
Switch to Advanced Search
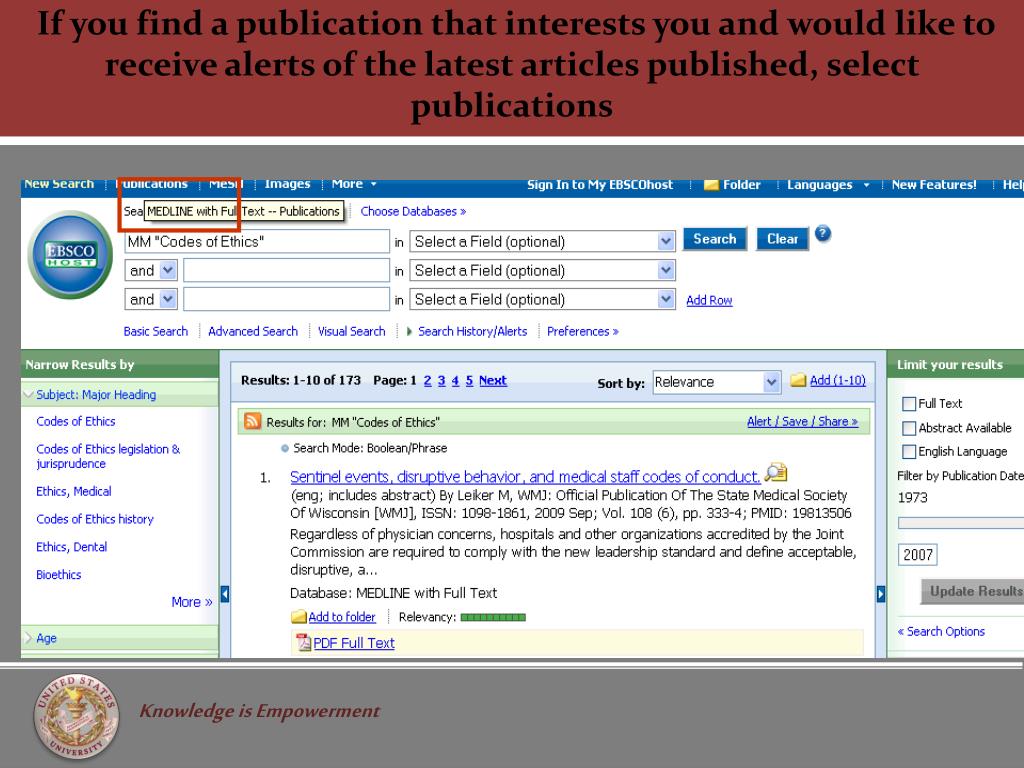coord(253,331)
